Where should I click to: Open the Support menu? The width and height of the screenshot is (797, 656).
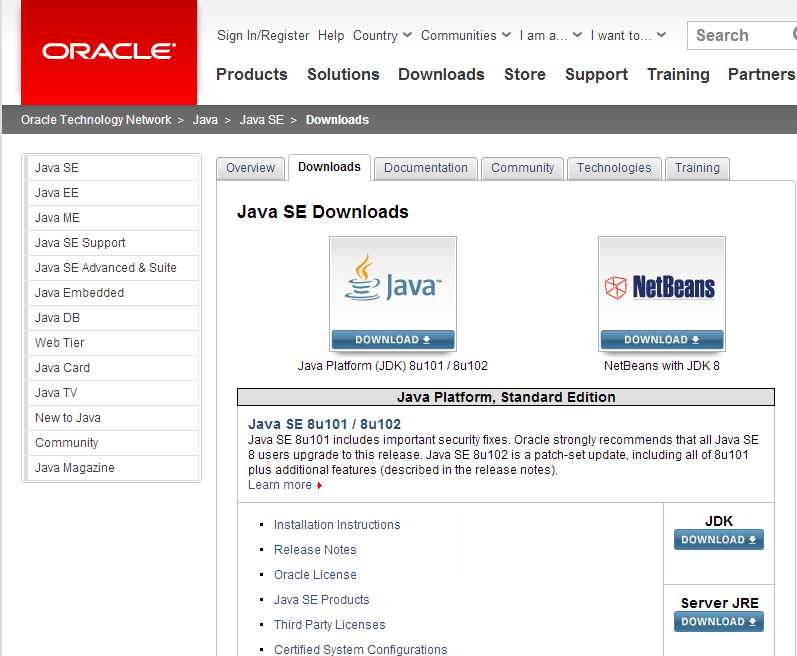click(596, 74)
